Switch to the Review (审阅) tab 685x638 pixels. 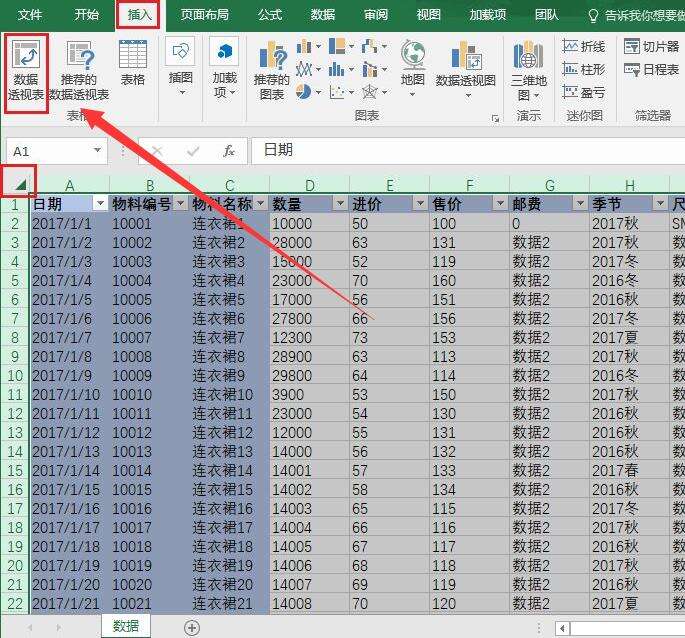coord(376,15)
